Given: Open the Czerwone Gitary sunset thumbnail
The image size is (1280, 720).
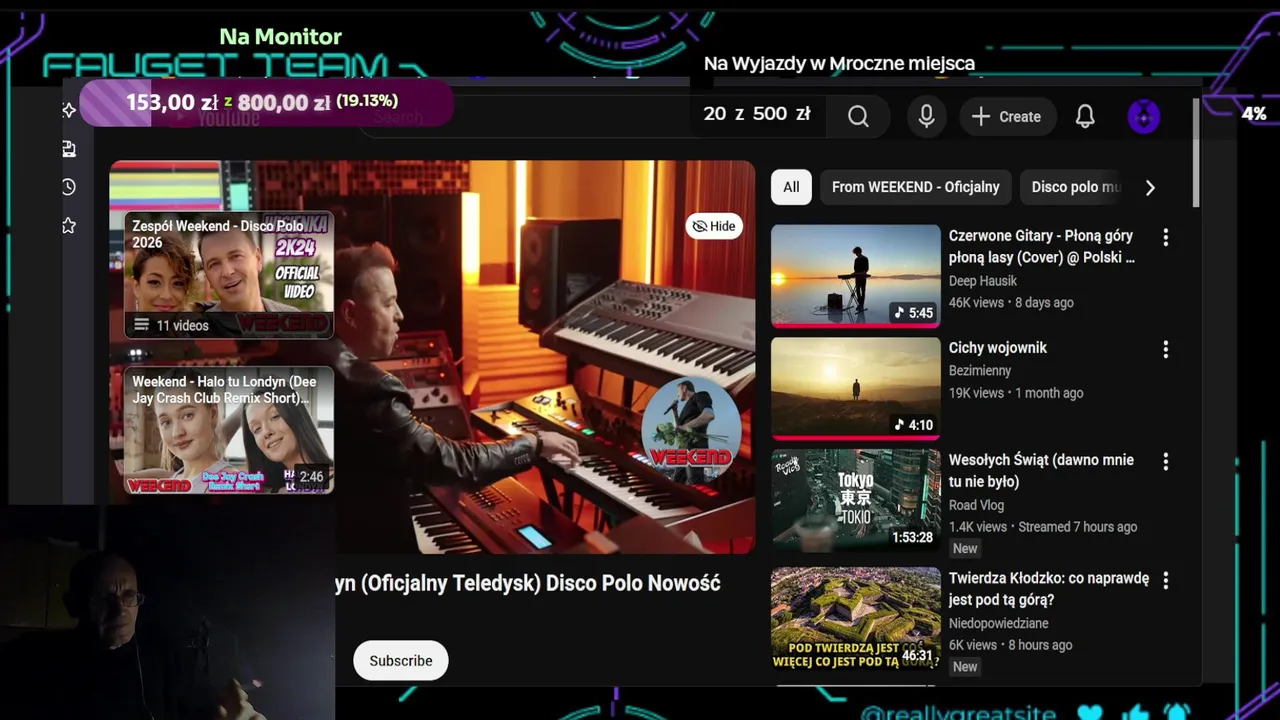Looking at the screenshot, I should coord(856,276).
